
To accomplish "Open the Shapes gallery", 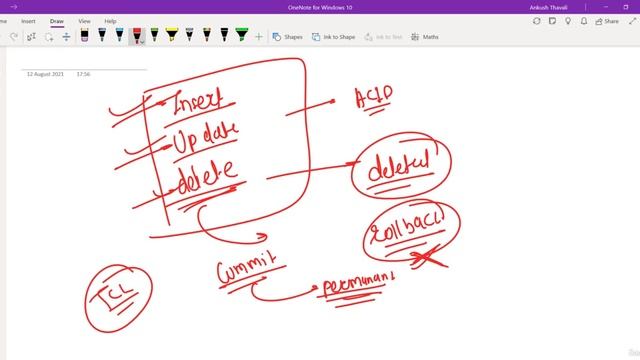I will click(288, 37).
